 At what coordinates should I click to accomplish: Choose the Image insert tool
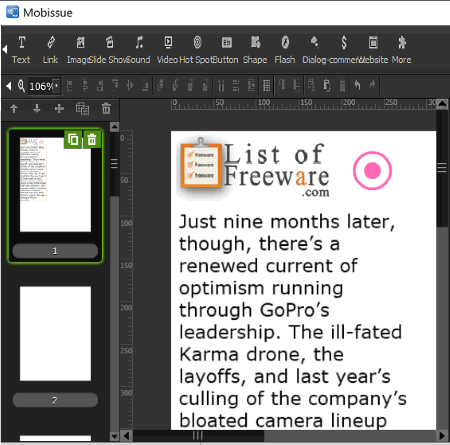tap(80, 50)
